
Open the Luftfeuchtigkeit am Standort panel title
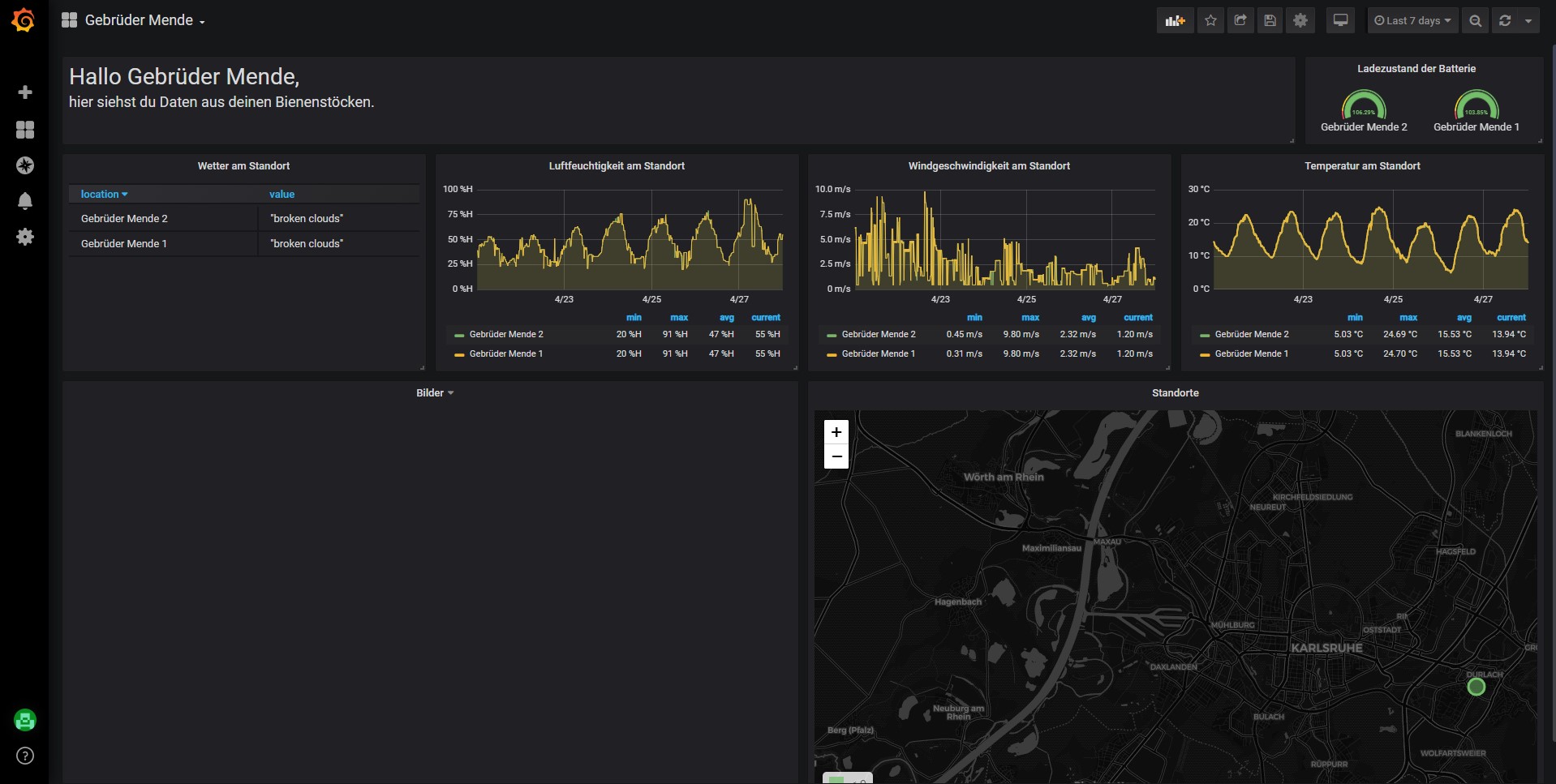pos(617,166)
